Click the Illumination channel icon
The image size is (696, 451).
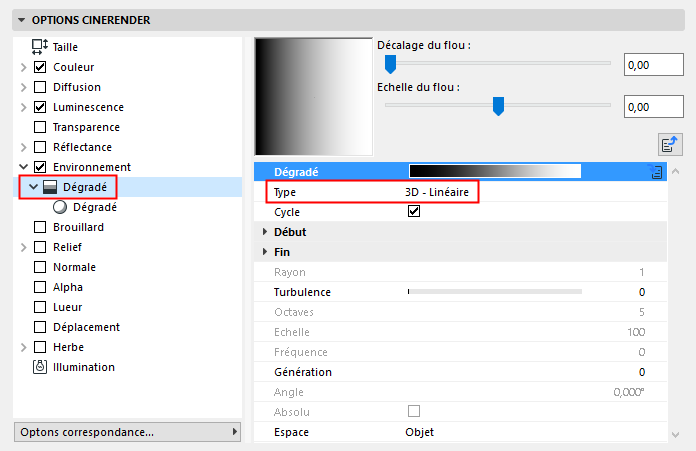[x=40, y=367]
